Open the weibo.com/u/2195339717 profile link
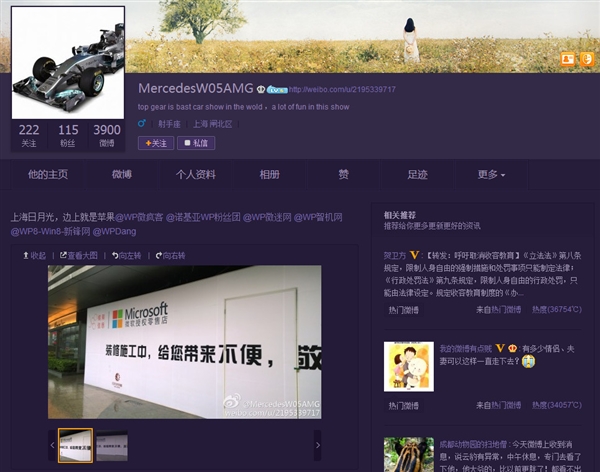 [342, 89]
